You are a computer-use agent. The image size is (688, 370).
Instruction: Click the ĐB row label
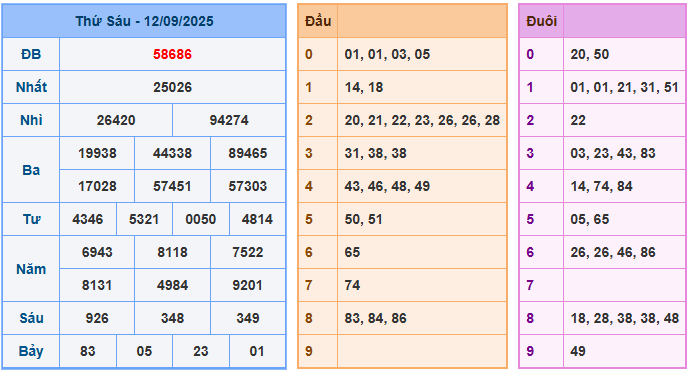pos(31,54)
